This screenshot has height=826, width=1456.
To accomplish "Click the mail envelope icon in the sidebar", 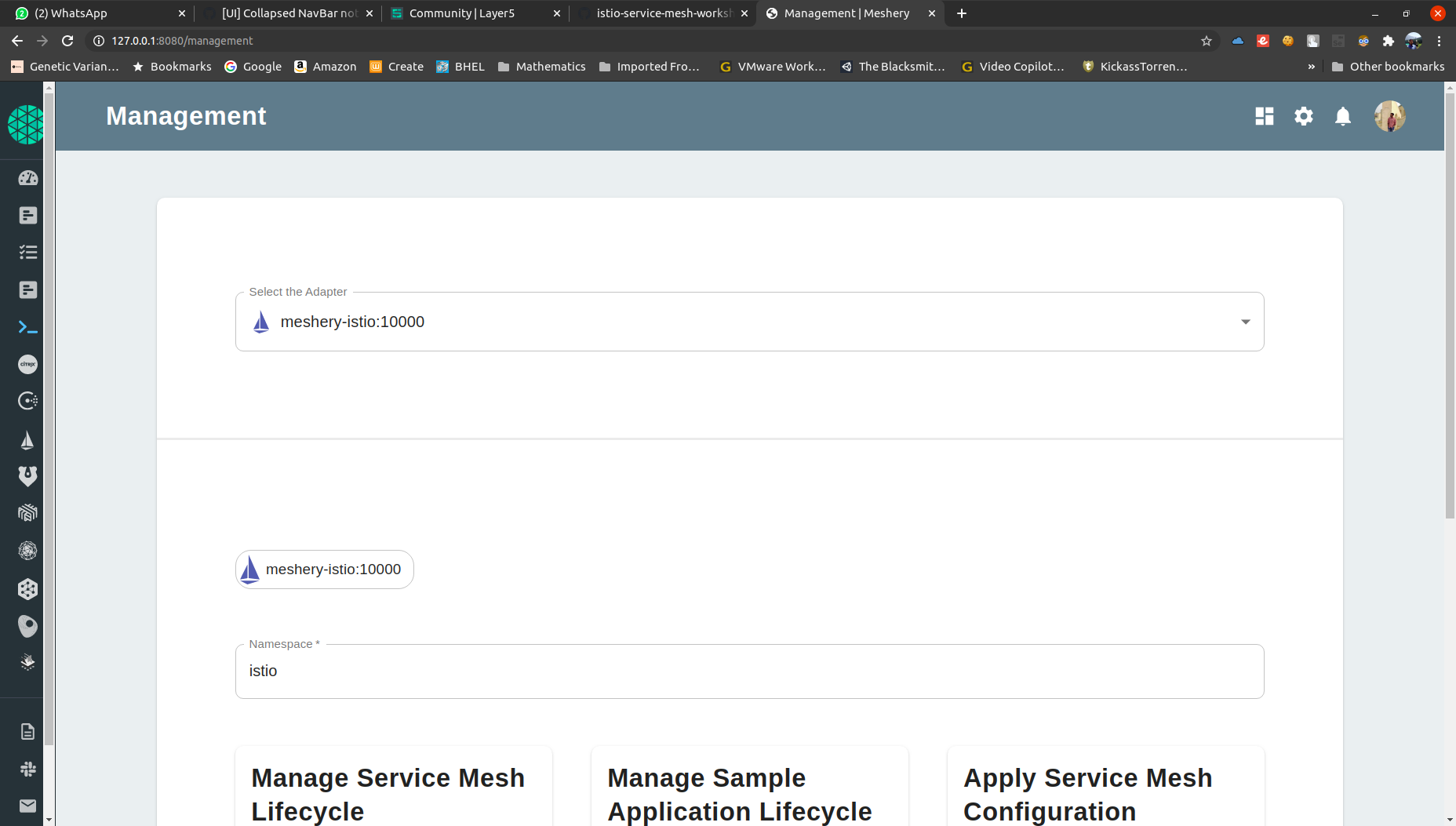I will point(27,806).
